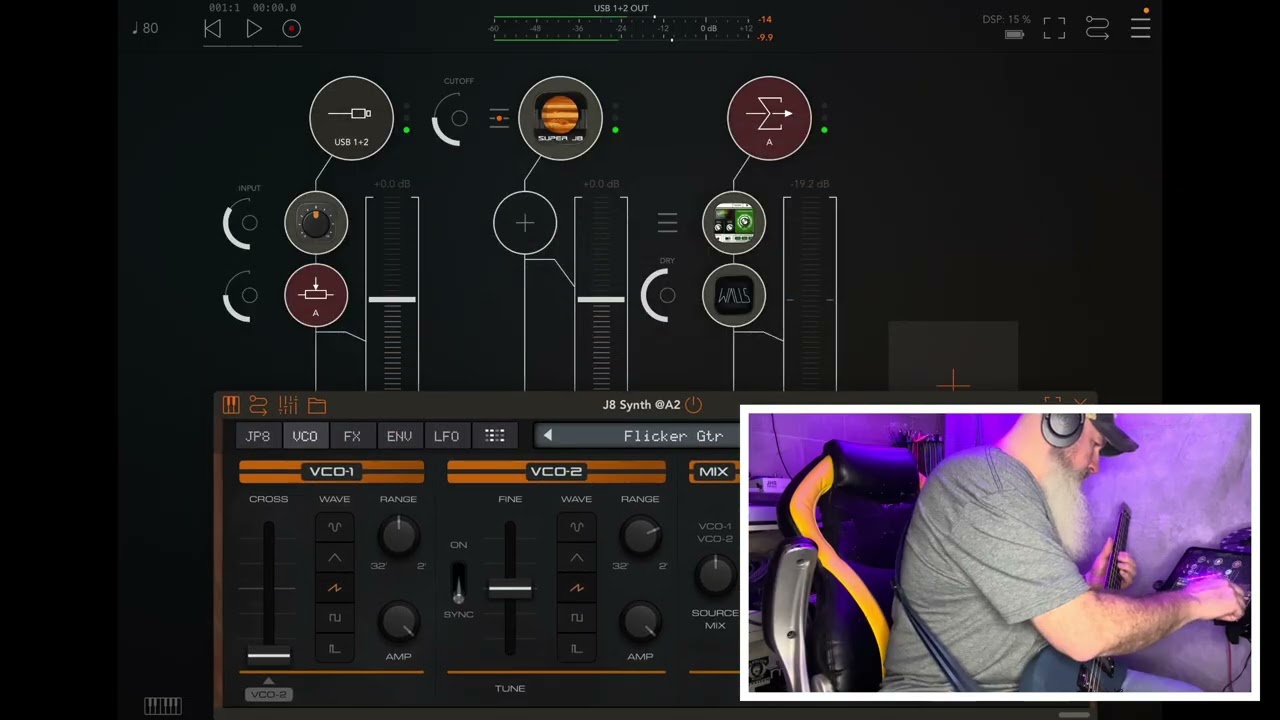The width and height of the screenshot is (1280, 720).
Task: Open the USB 1+2 input source node
Action: pos(351,118)
